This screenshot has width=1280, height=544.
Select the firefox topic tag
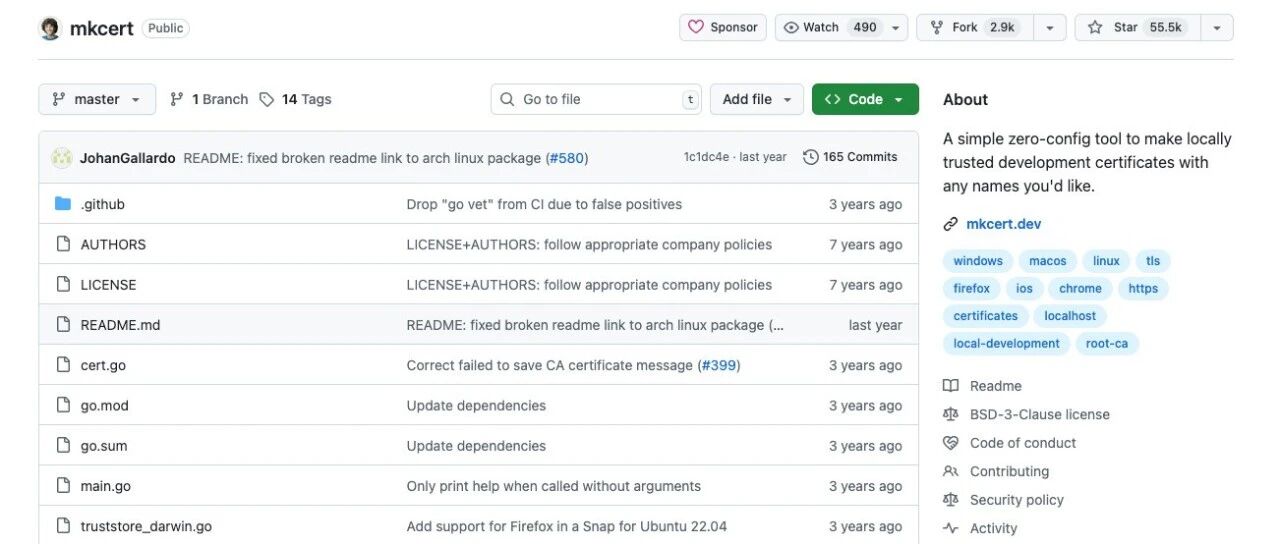pyautogui.click(x=971, y=288)
